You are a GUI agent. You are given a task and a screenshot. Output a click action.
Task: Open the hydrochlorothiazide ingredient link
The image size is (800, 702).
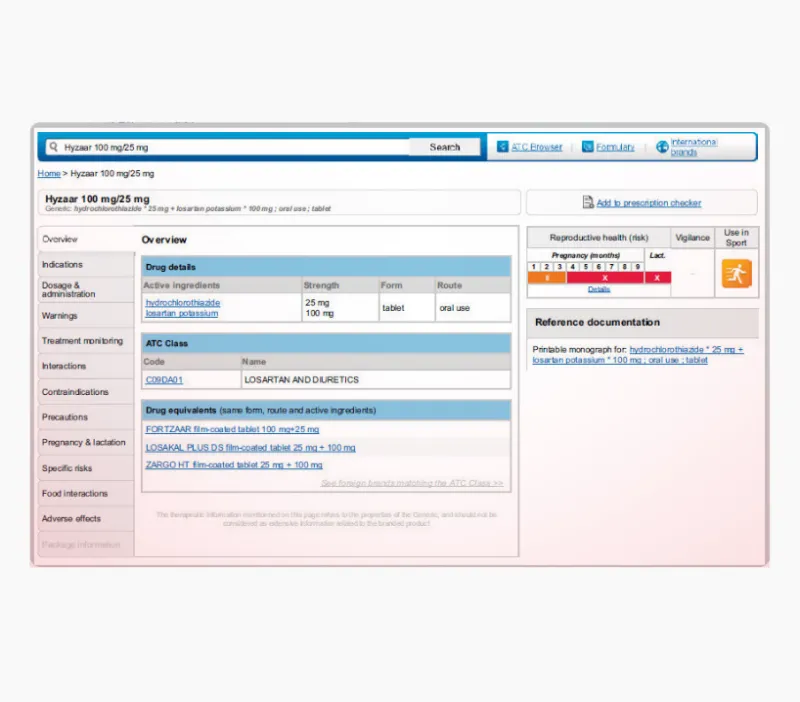pos(183,303)
